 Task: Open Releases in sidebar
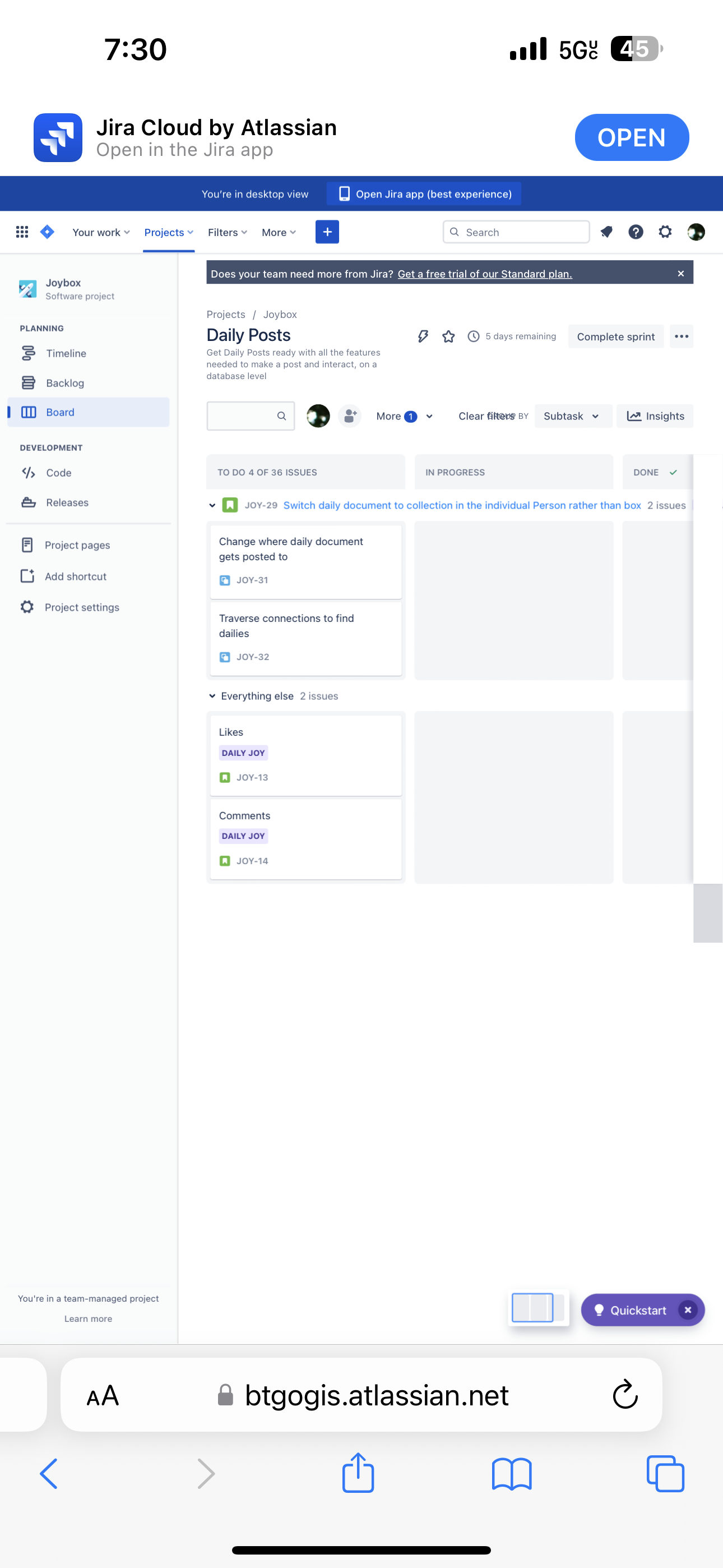pos(88,502)
